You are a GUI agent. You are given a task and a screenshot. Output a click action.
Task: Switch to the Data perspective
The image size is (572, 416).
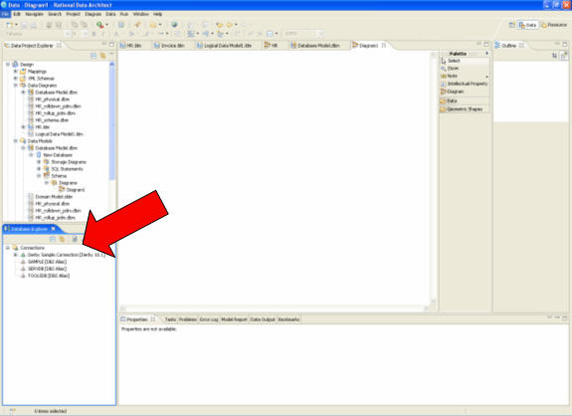527,25
